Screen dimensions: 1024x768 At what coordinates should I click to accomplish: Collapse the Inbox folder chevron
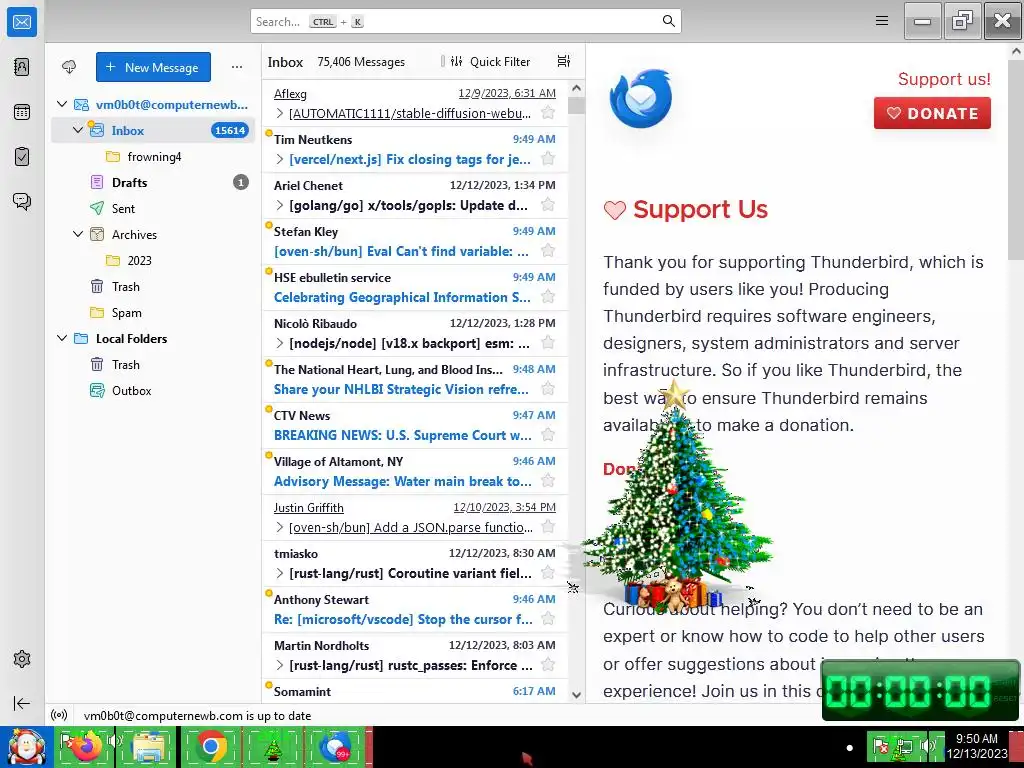click(78, 130)
